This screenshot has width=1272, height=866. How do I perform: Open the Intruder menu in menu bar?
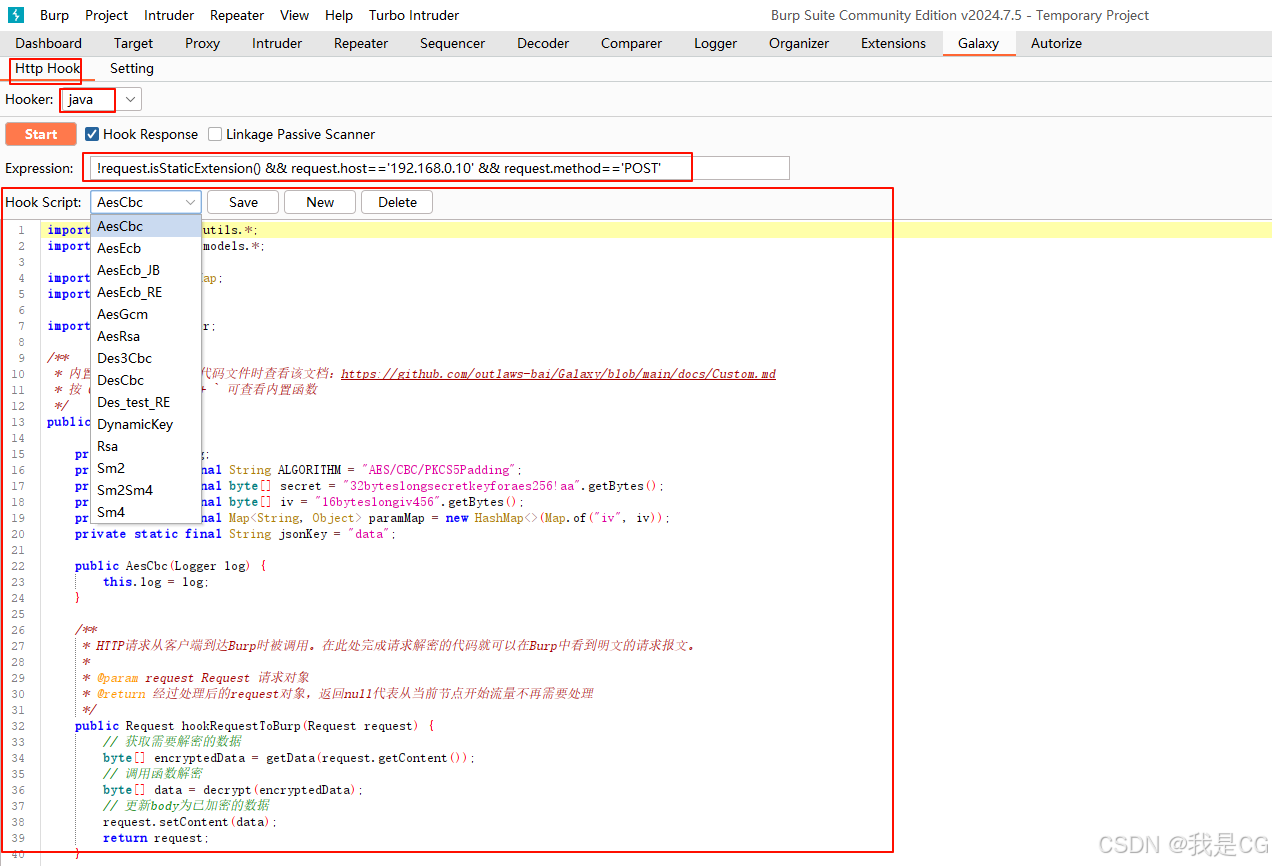point(169,15)
